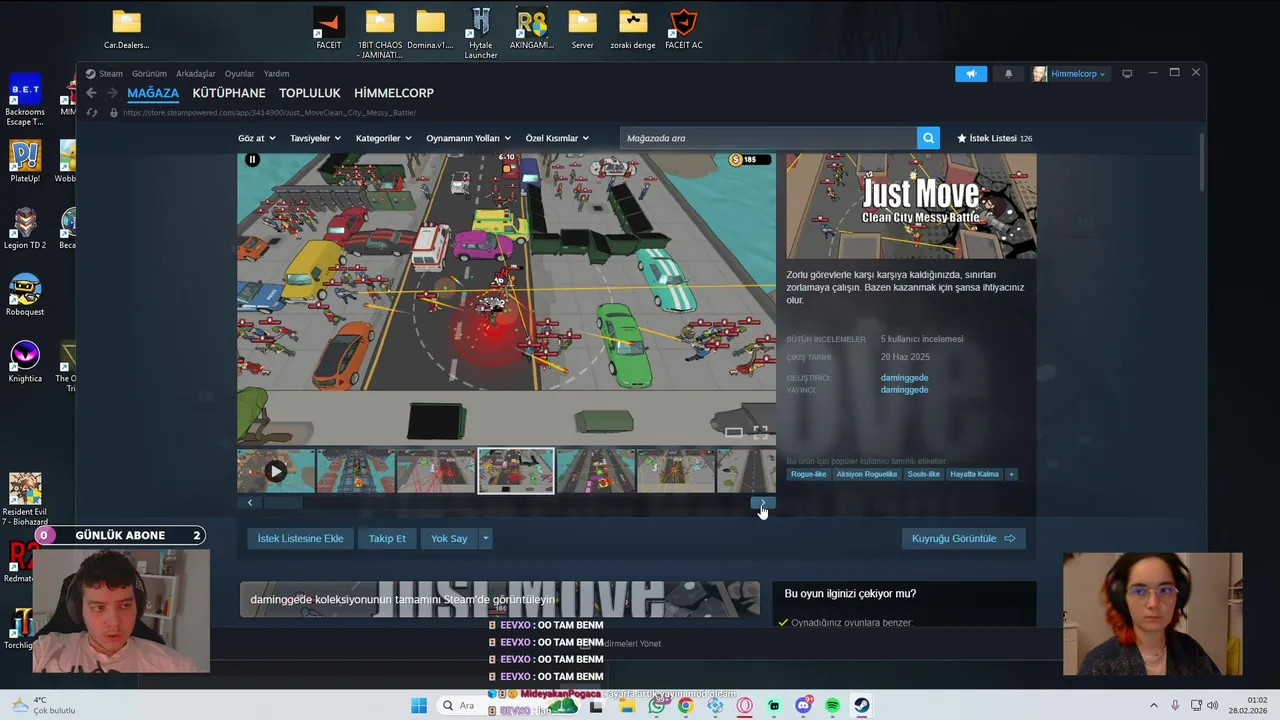Open the Steam announcements megaphone button

click(x=970, y=74)
